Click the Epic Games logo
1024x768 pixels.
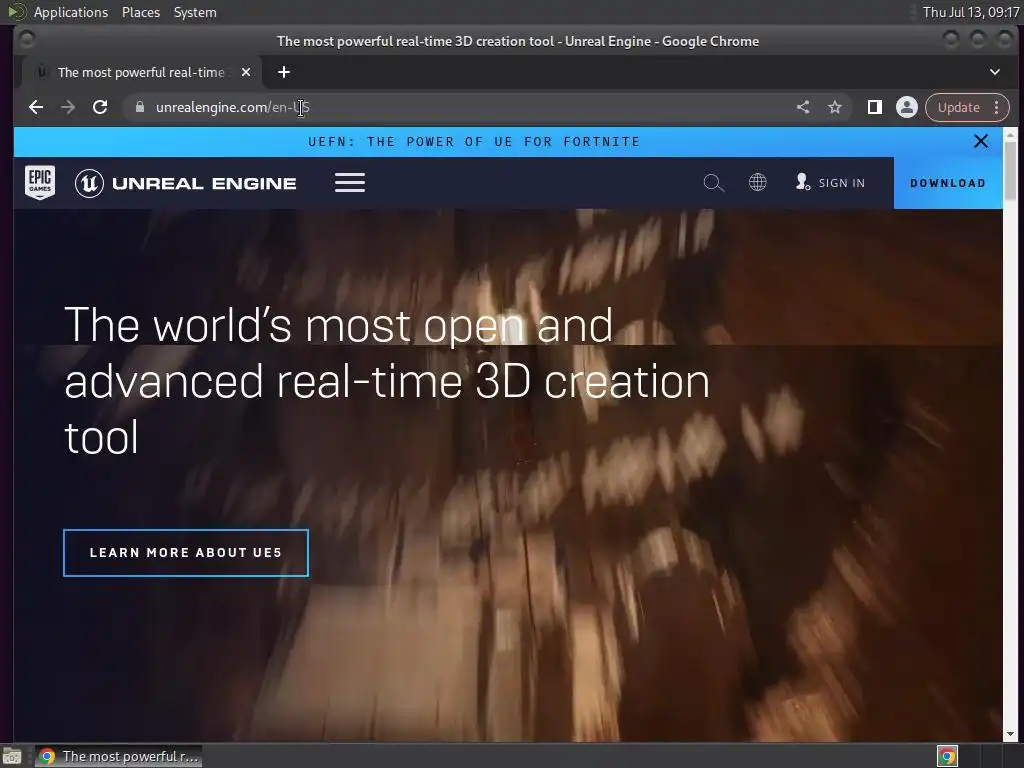pyautogui.click(x=40, y=182)
